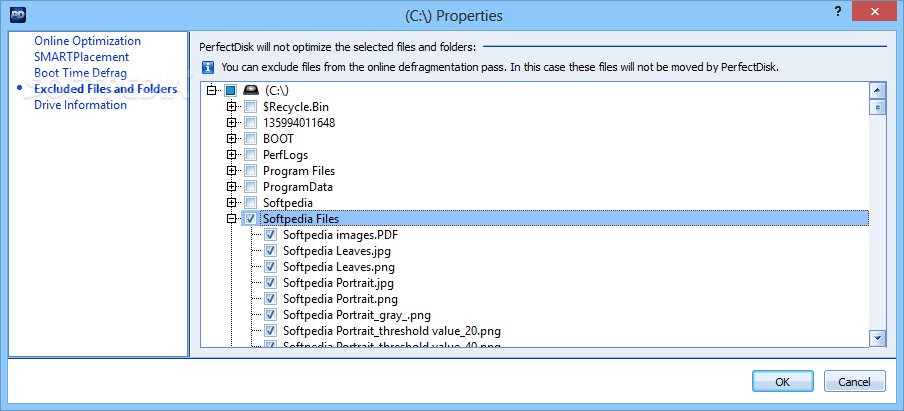
Task: Click the C: drive icon in tree
Action: [251, 91]
